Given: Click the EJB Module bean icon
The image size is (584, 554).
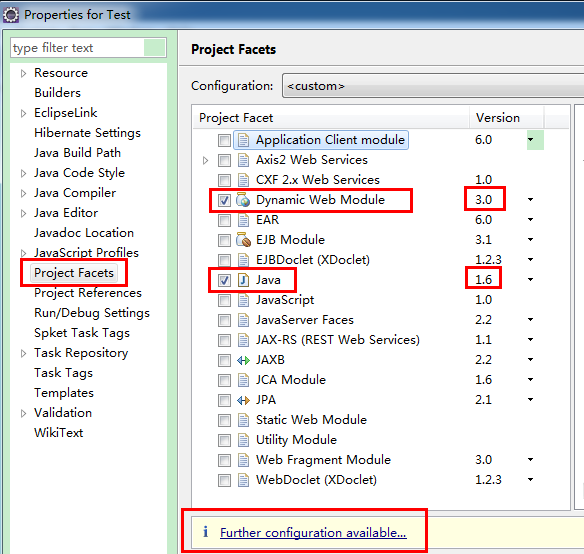Looking at the screenshot, I should click(x=243, y=240).
